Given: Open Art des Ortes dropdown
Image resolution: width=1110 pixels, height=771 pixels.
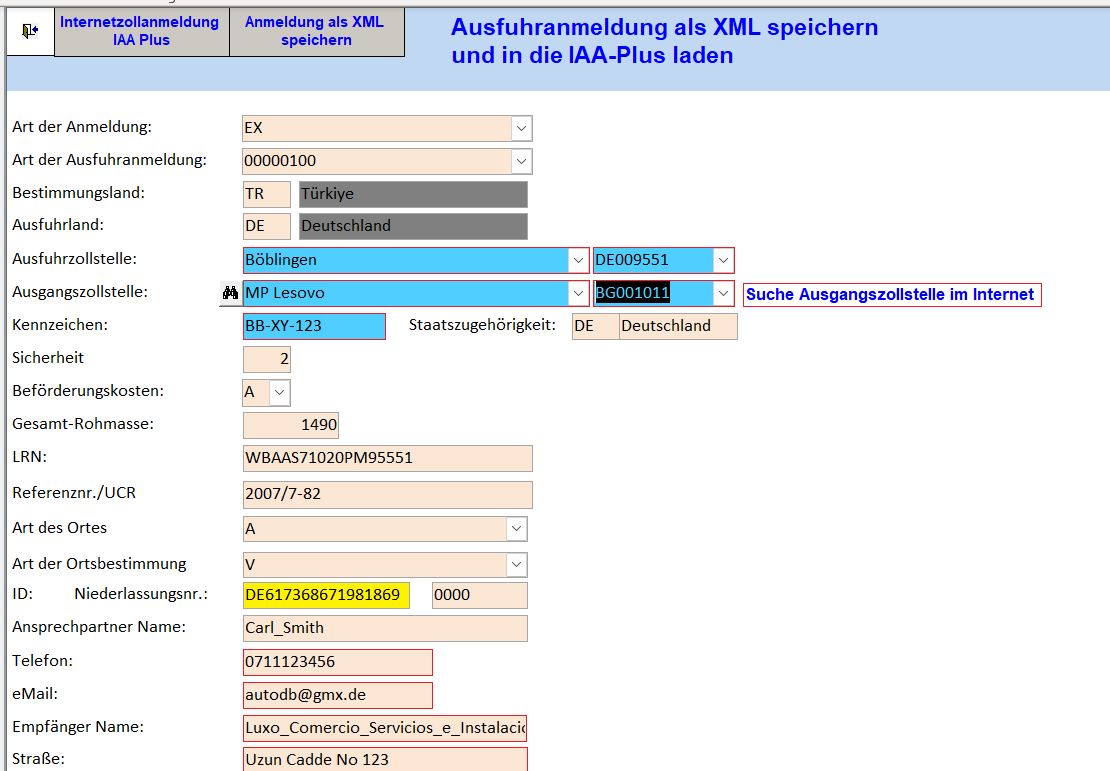Looking at the screenshot, I should click(x=516, y=529).
